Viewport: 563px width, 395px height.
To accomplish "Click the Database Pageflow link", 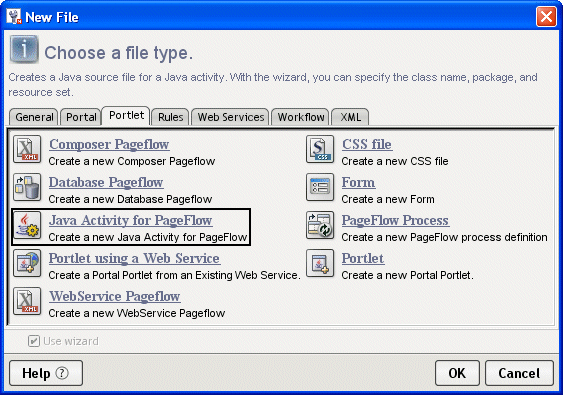I will 106,182.
